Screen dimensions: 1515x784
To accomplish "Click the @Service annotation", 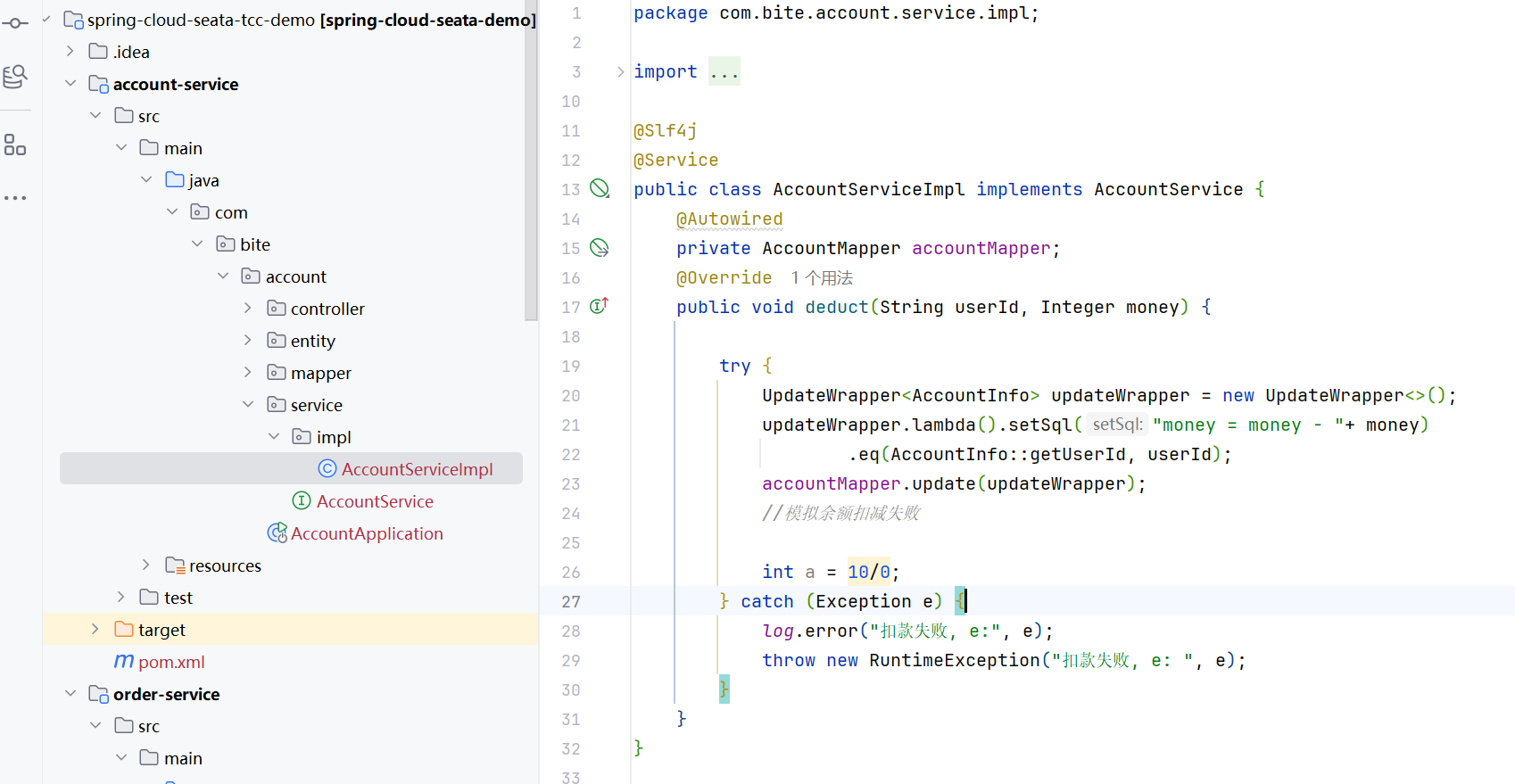I will pyautogui.click(x=676, y=160).
